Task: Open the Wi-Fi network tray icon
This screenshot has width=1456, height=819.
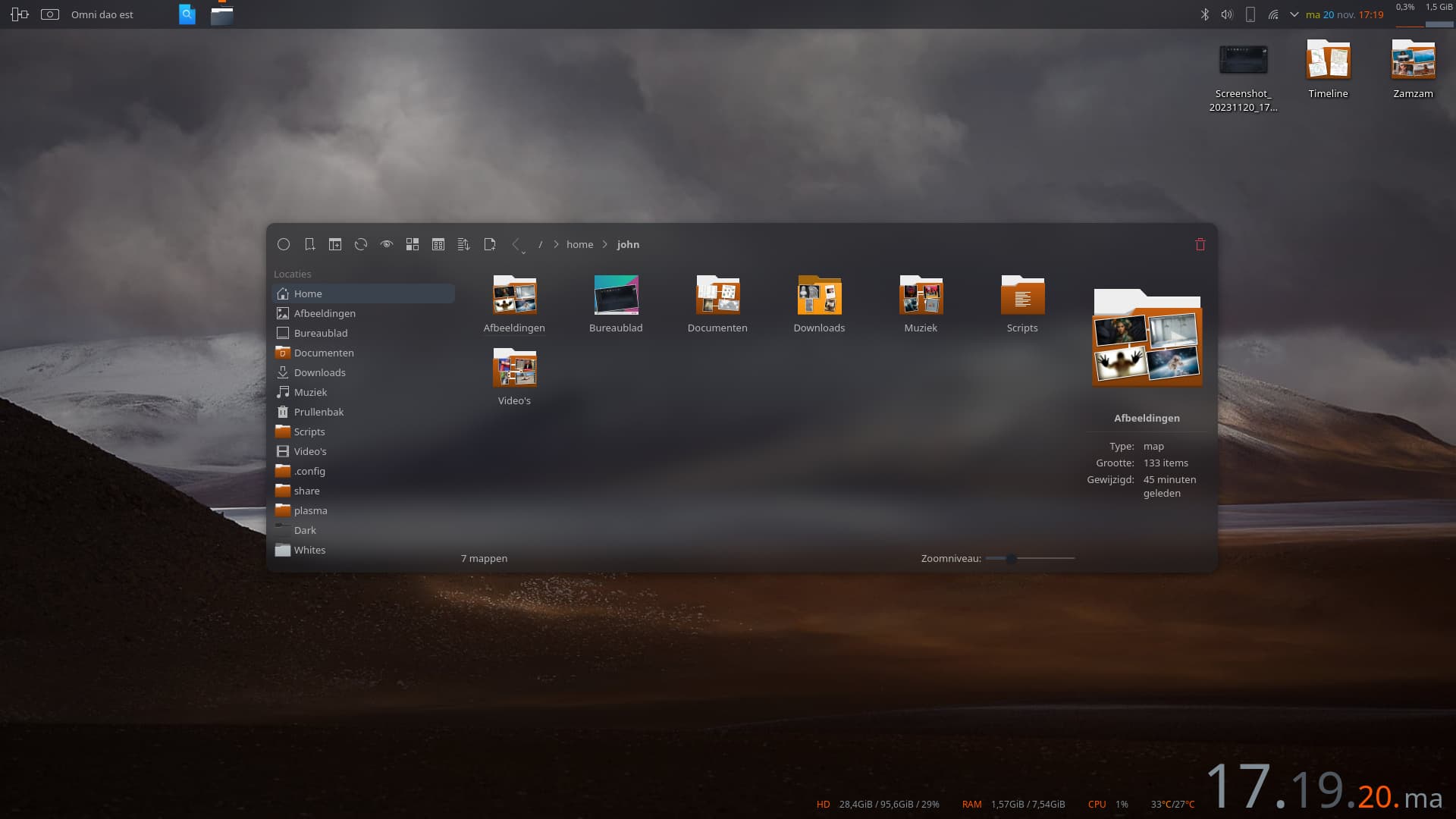Action: tap(1273, 14)
